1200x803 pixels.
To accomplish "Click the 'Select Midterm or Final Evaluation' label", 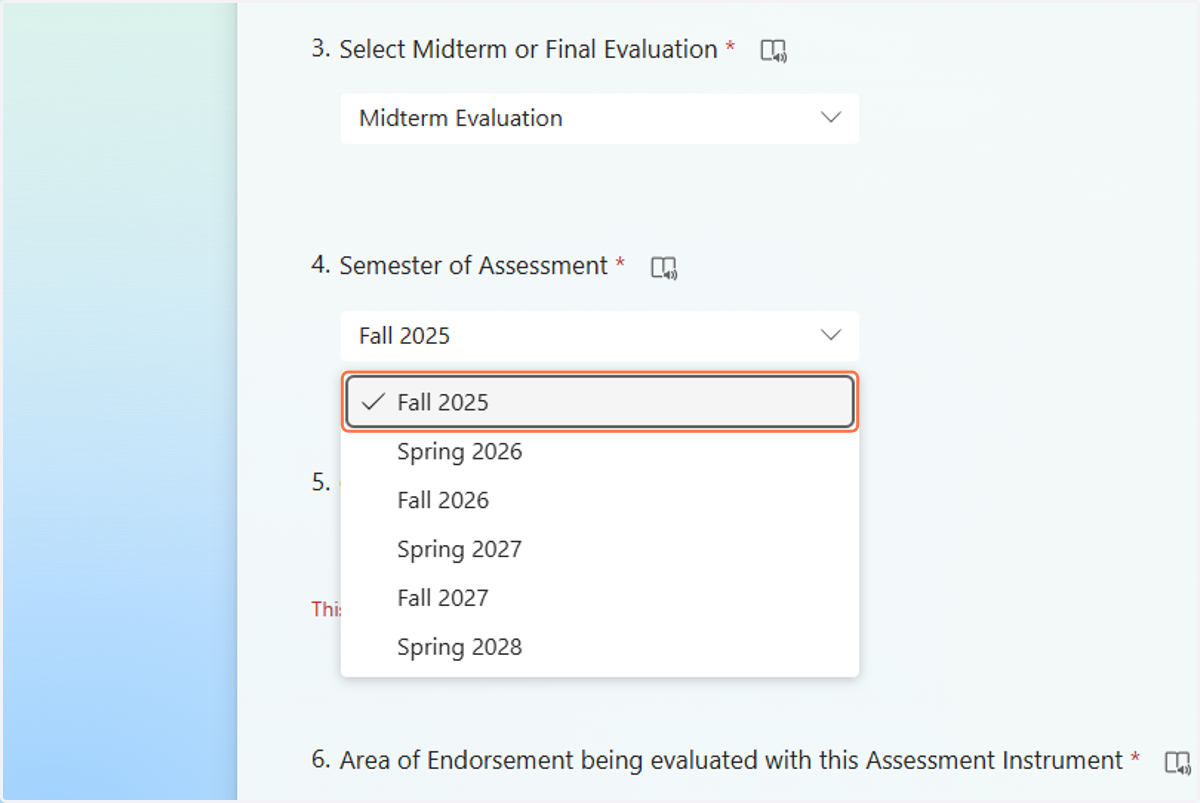I will 528,49.
